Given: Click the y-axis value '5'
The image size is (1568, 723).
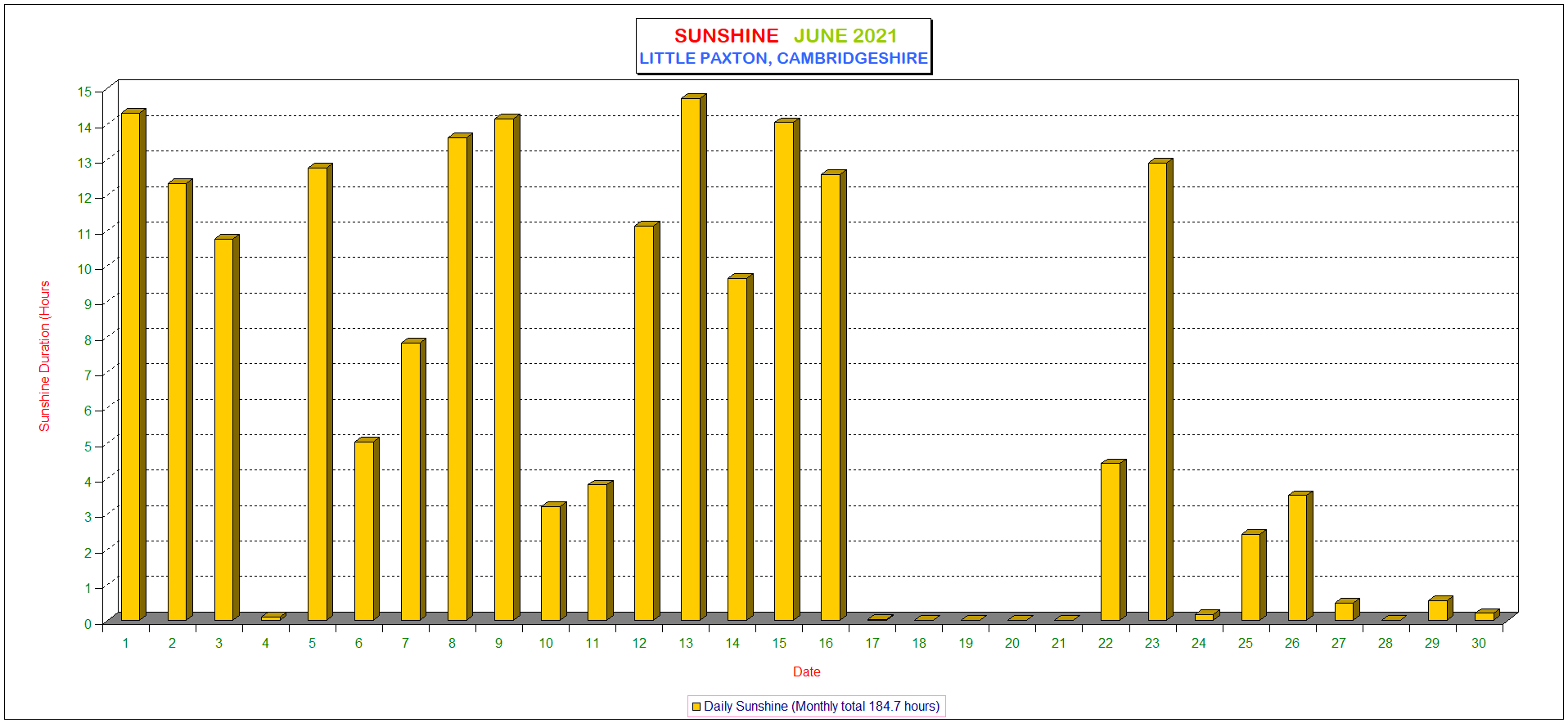Looking at the screenshot, I should pos(88,447).
